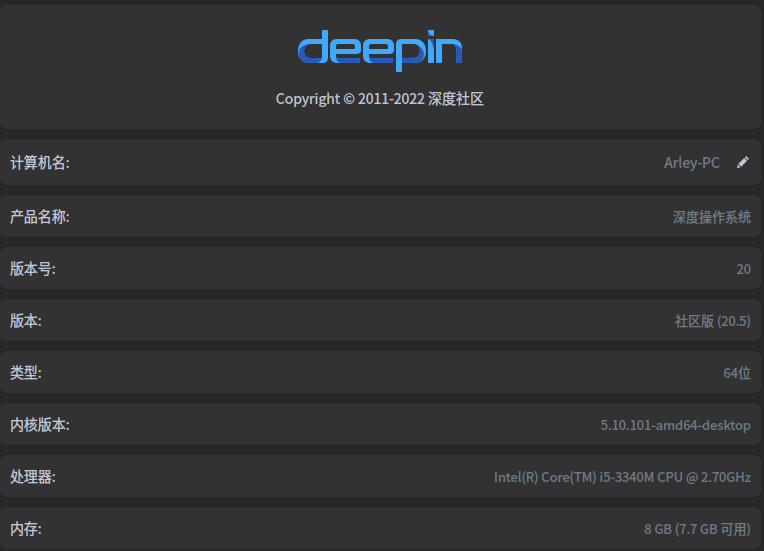This screenshot has height=551, width=764.
Task: Click the deepin logo
Action: (x=380, y=50)
